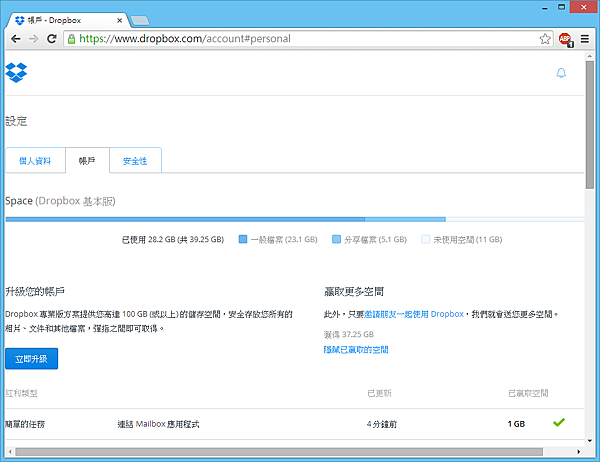Click the horizontal scrollbar right arrow
This screenshot has width=600, height=462.
pos(578,452)
